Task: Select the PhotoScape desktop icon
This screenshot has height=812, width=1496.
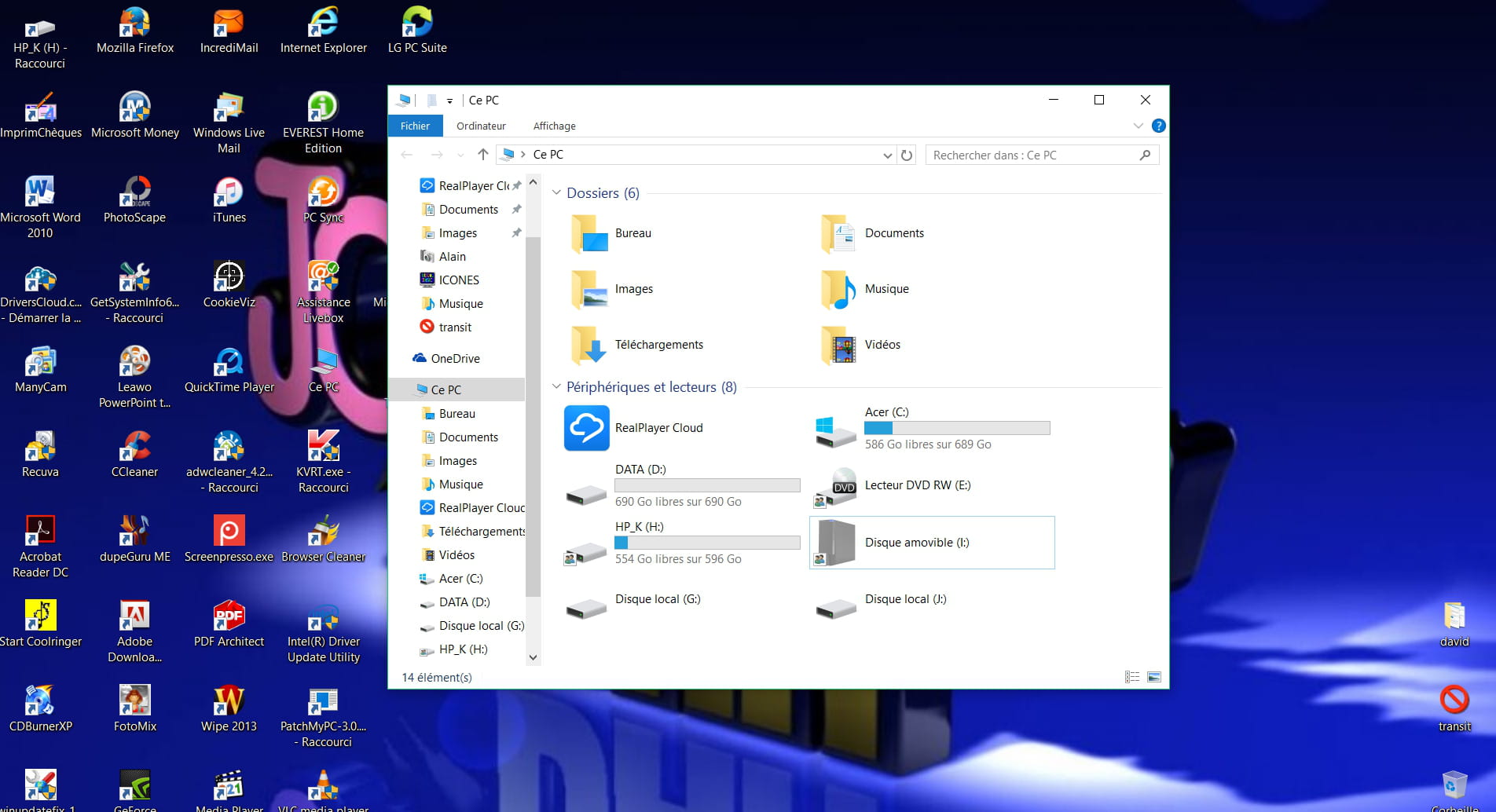Action: 135,200
